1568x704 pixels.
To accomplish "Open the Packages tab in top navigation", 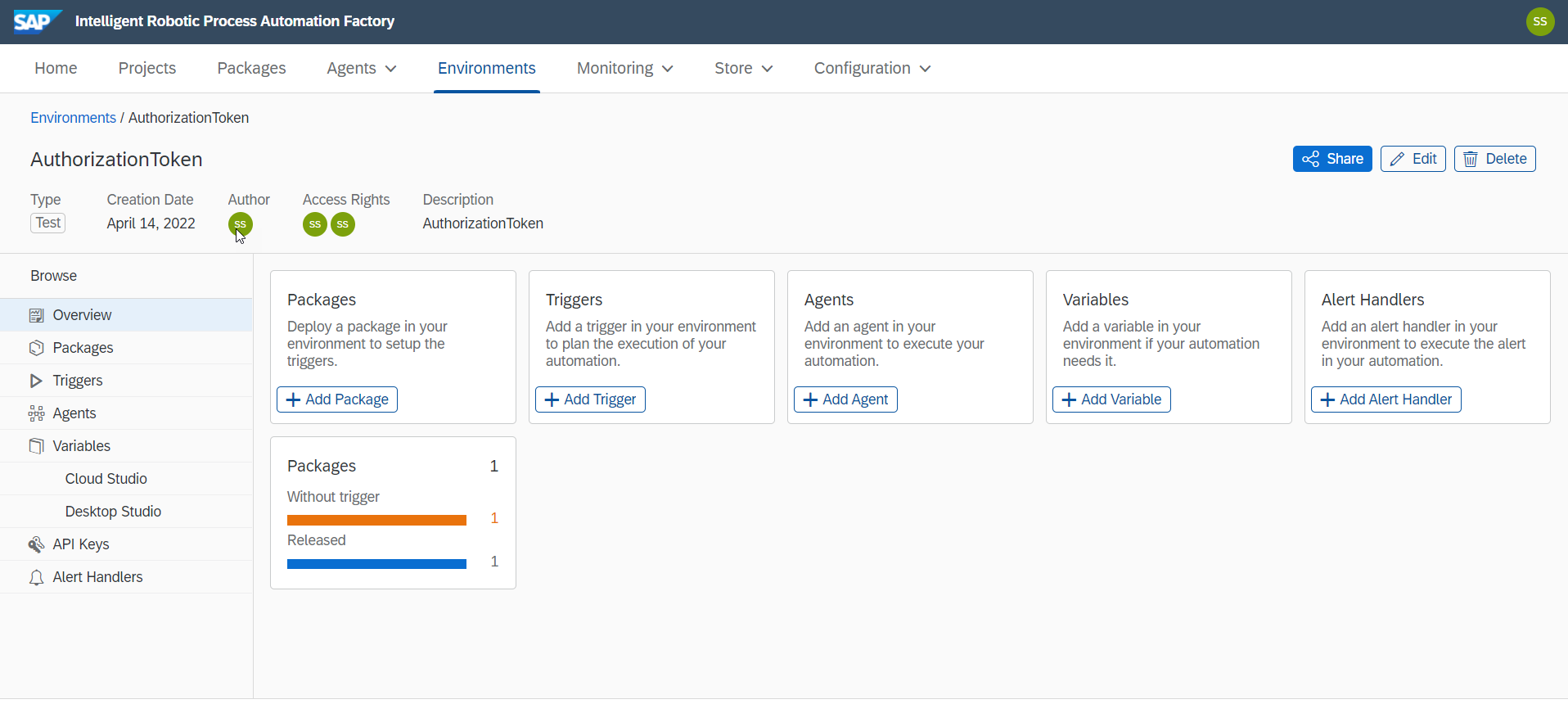I will [251, 68].
